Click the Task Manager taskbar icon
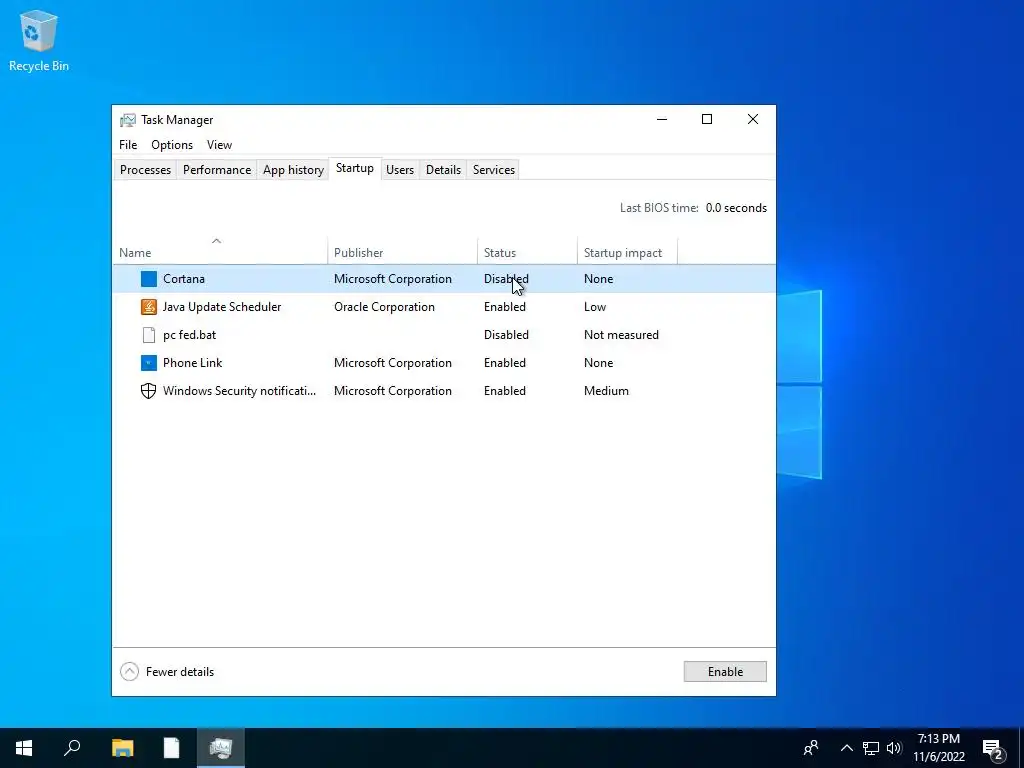Screen dimensions: 1024x768 (221, 748)
